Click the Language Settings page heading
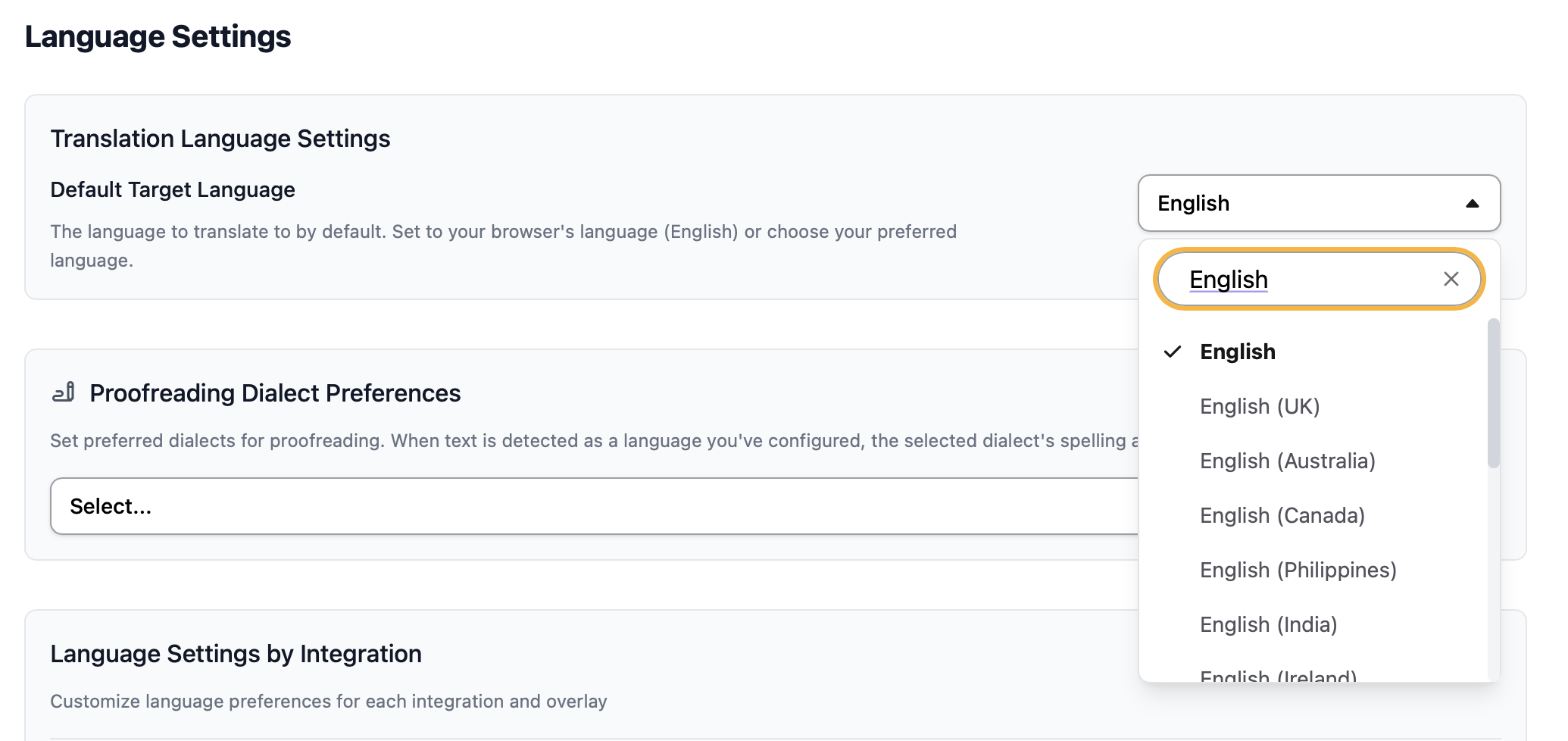Viewport: 1568px width, 741px height. 158,35
